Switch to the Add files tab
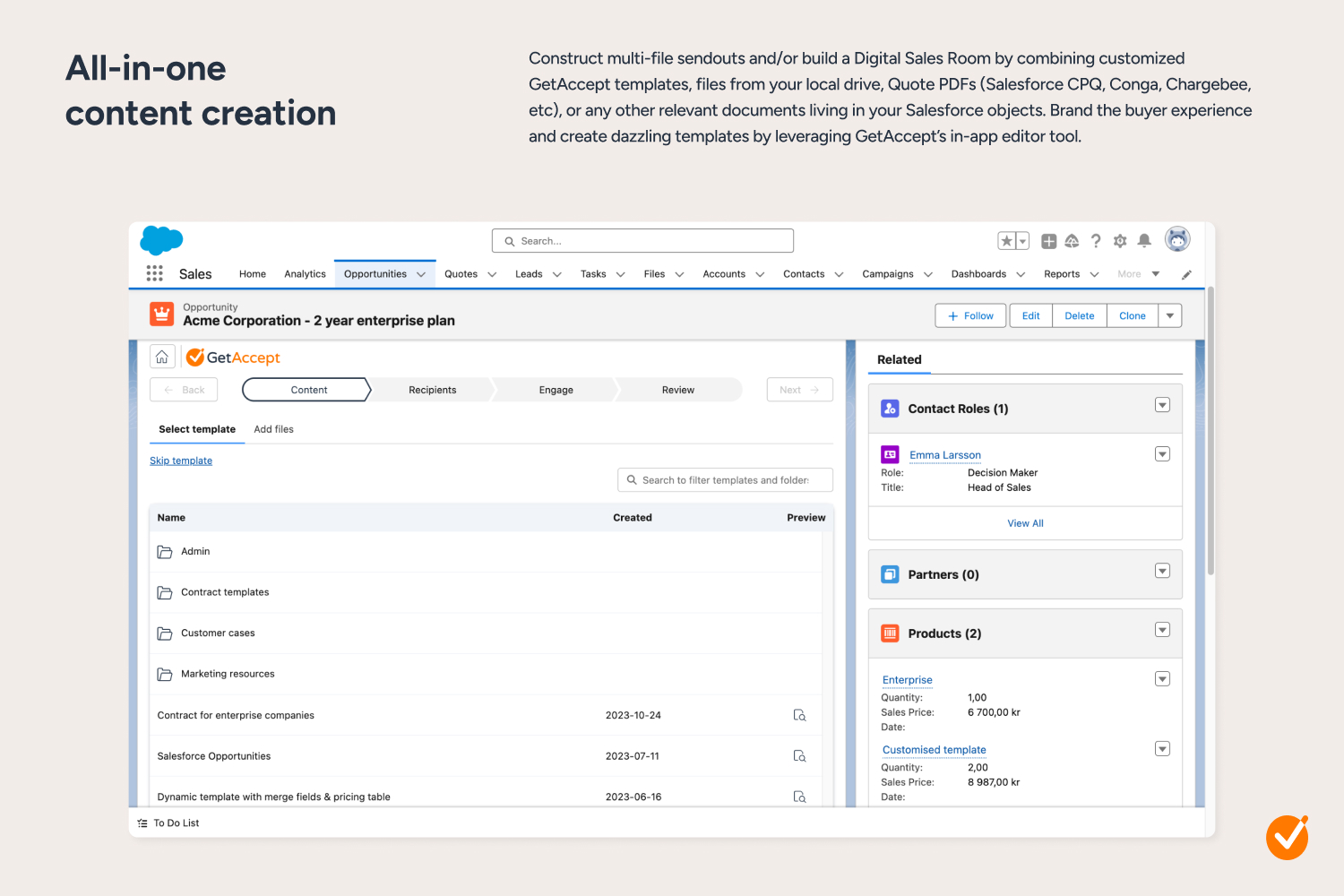Image resolution: width=1344 pixels, height=896 pixels. [273, 429]
